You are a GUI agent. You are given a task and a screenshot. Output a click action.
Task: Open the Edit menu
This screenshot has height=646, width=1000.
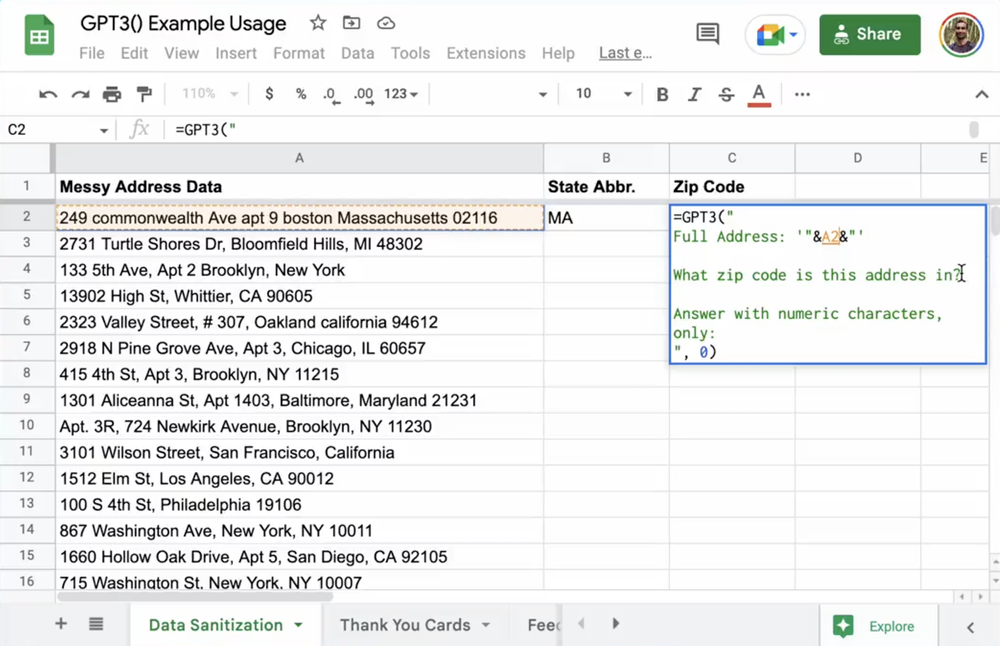point(134,54)
